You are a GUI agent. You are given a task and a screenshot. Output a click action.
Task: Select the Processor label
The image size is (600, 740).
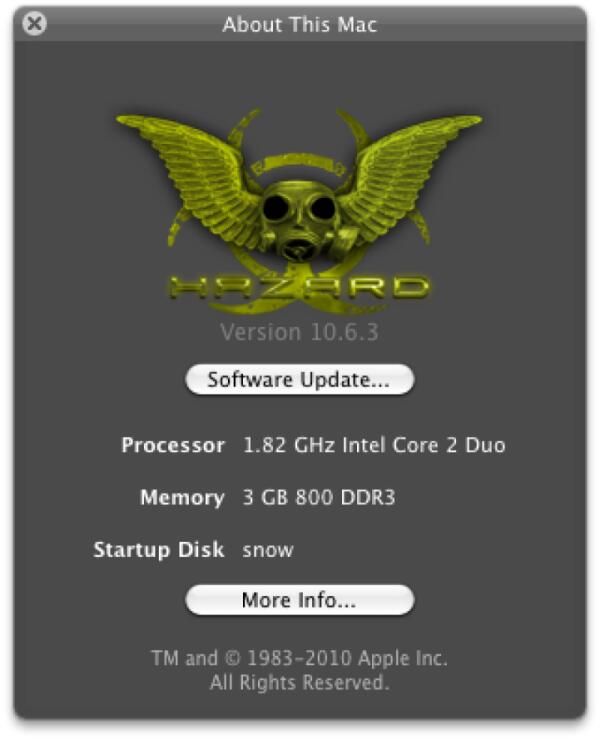[173, 446]
